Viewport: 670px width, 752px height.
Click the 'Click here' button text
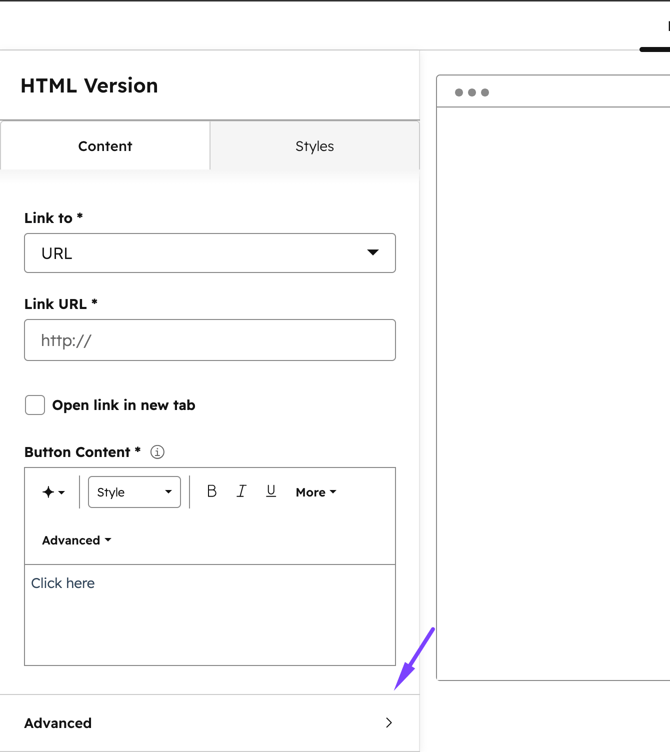(x=63, y=583)
